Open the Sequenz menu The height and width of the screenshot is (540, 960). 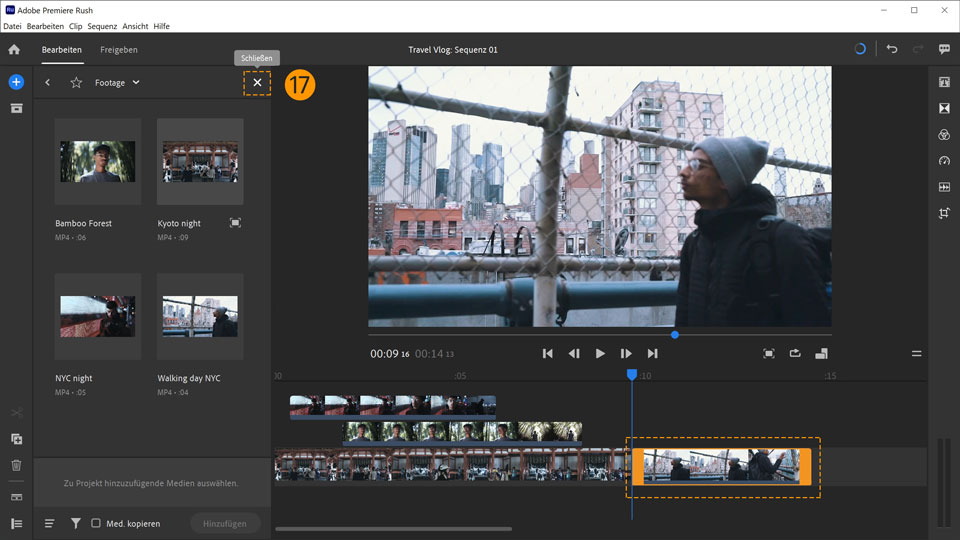pos(102,26)
